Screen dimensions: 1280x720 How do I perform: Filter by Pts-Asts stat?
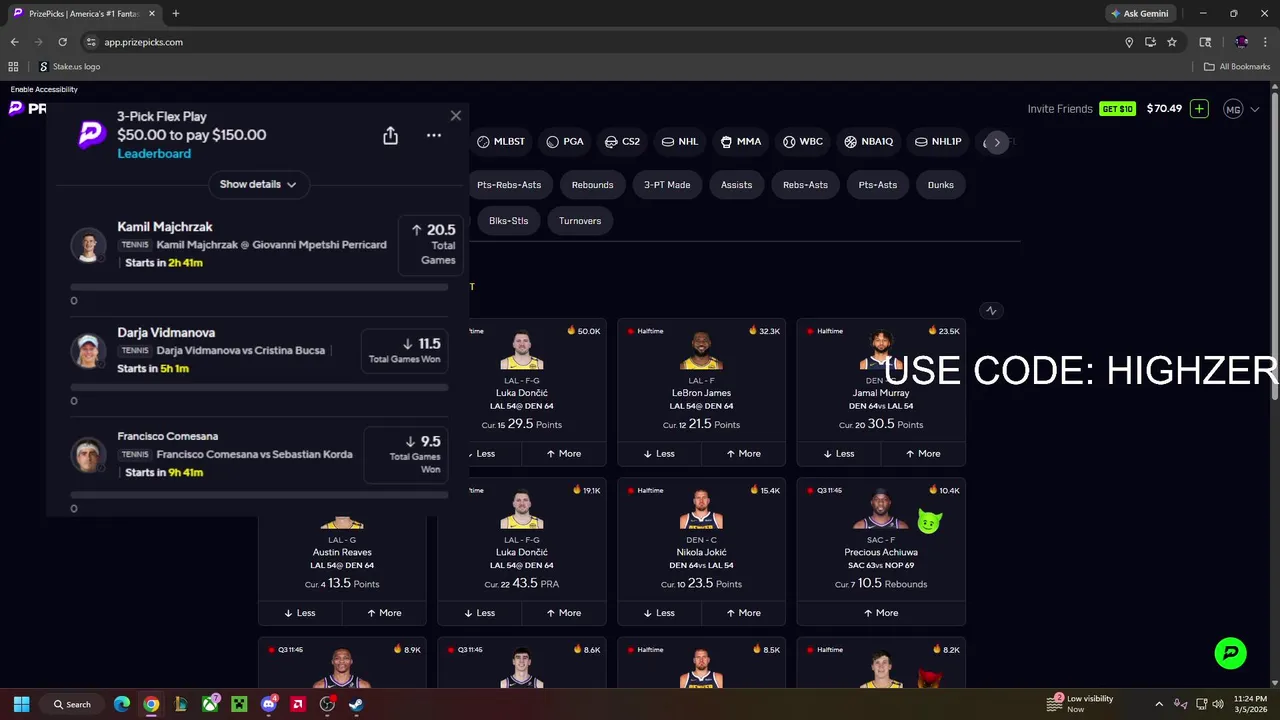[x=877, y=185]
